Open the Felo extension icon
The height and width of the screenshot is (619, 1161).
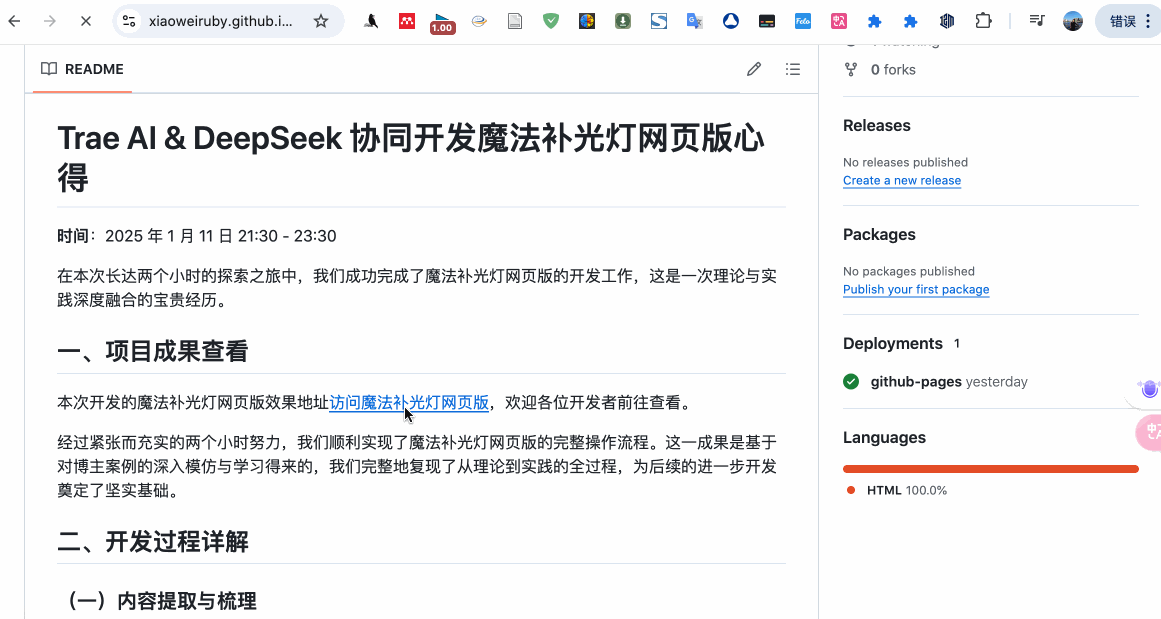803,21
